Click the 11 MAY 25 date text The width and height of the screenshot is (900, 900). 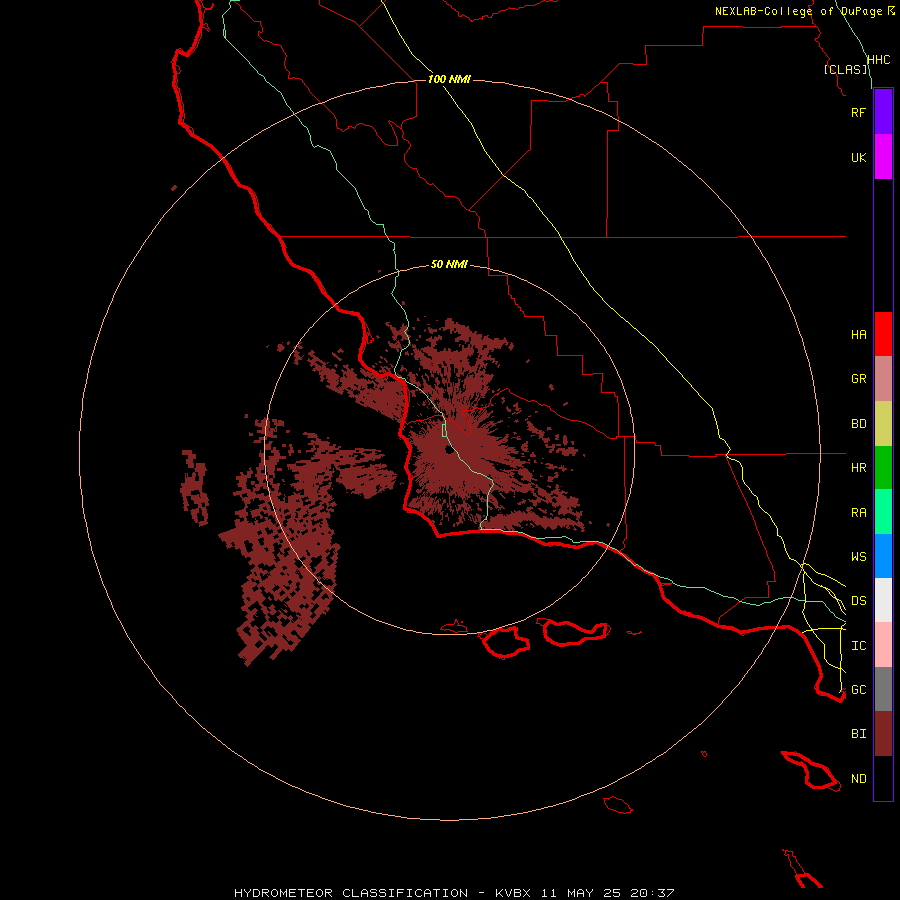581,893
